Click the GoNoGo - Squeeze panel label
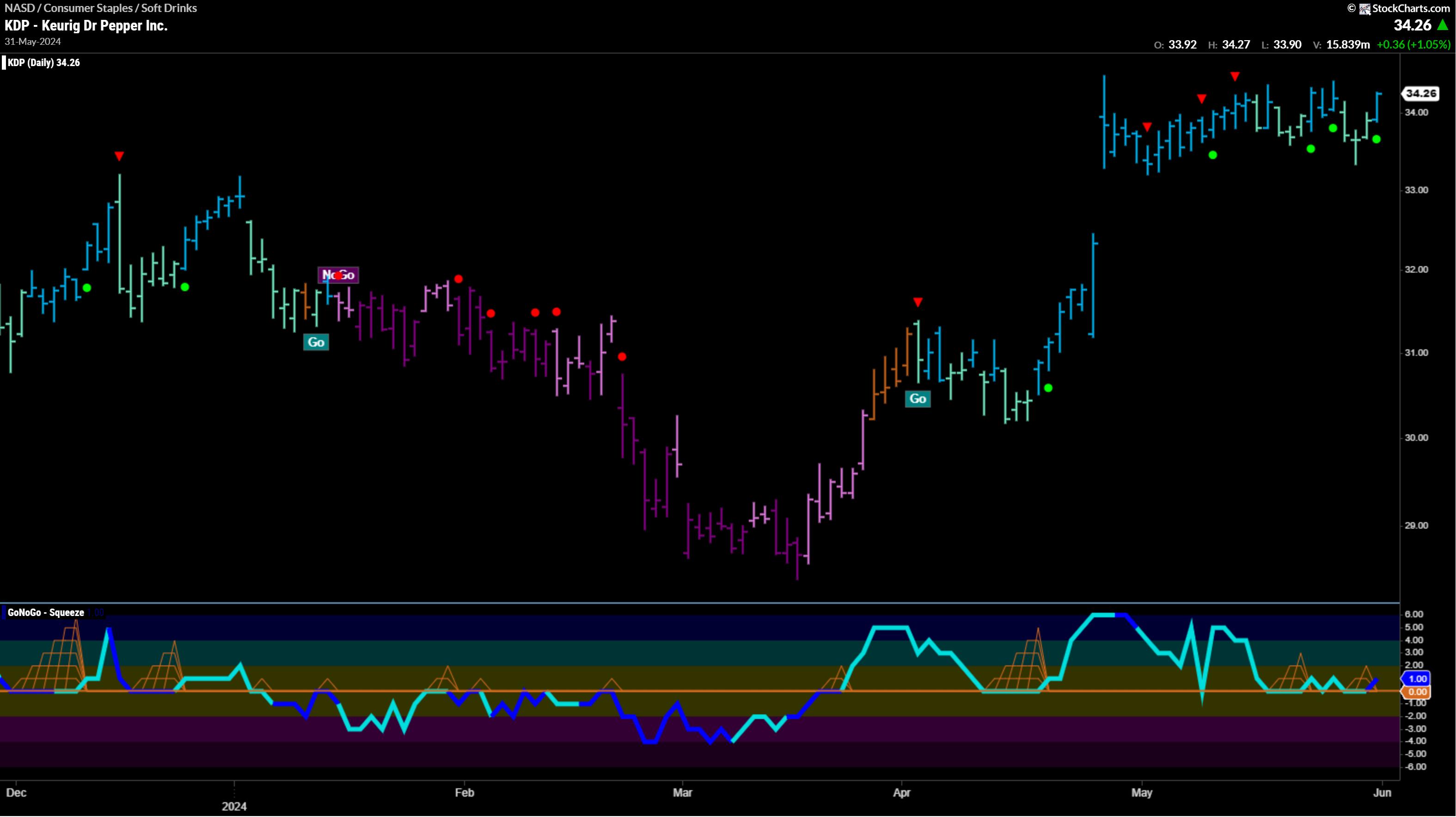1456x817 pixels. click(x=46, y=612)
